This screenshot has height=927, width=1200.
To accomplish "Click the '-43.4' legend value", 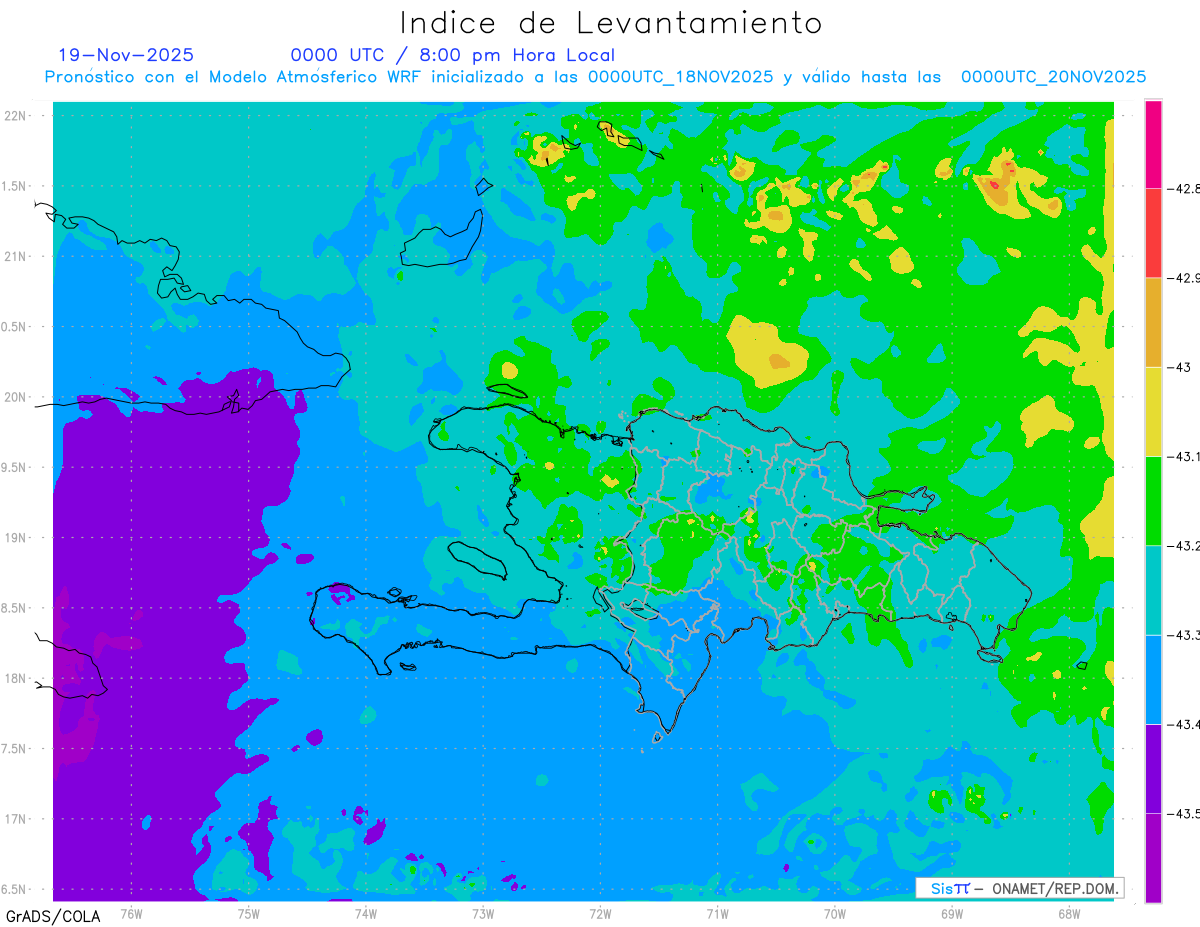I will coord(1184,724).
